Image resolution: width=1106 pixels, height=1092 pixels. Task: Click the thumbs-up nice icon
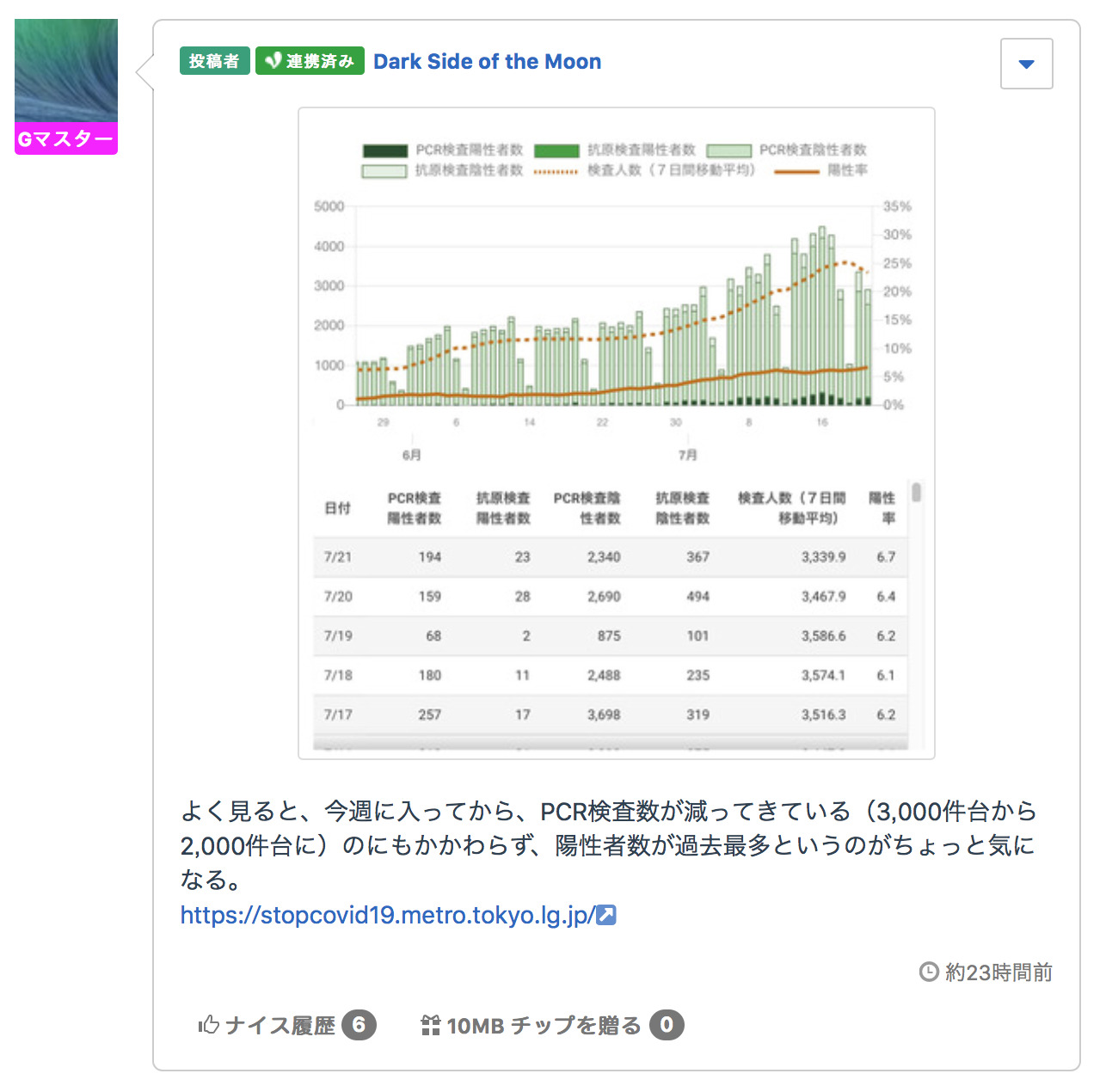pos(208,1025)
